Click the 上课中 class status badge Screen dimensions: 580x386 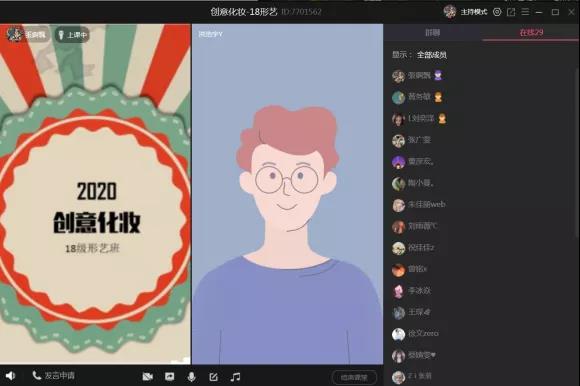click(72, 35)
